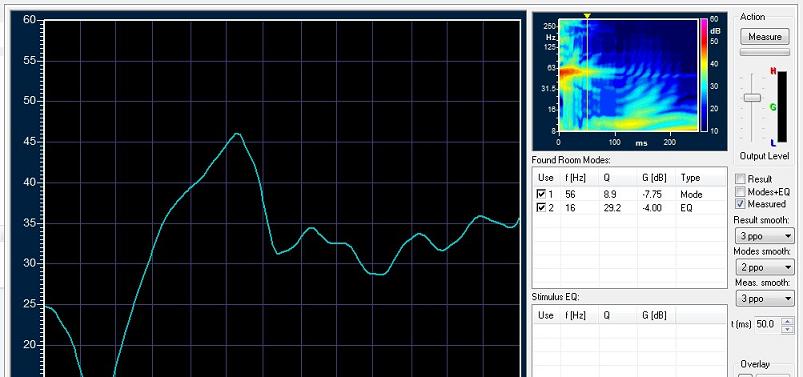
Task: Enable the Result checkbox
Action: pyautogui.click(x=740, y=179)
